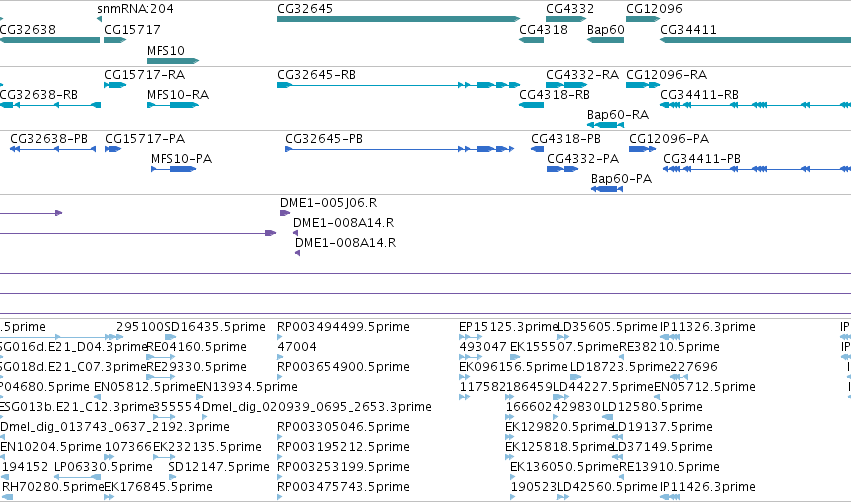851x502 pixels.
Task: Select the LD18723.5prime EST
Action: point(575,377)
